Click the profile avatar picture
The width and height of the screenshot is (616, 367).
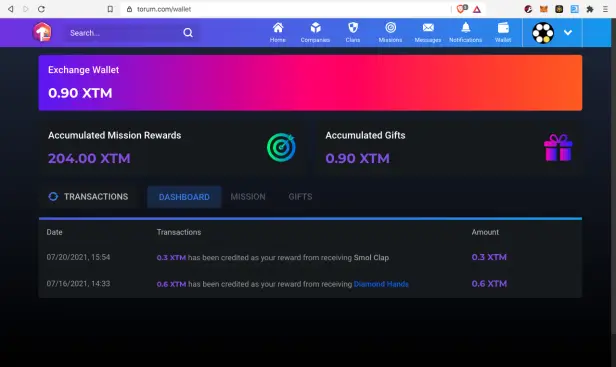click(543, 33)
